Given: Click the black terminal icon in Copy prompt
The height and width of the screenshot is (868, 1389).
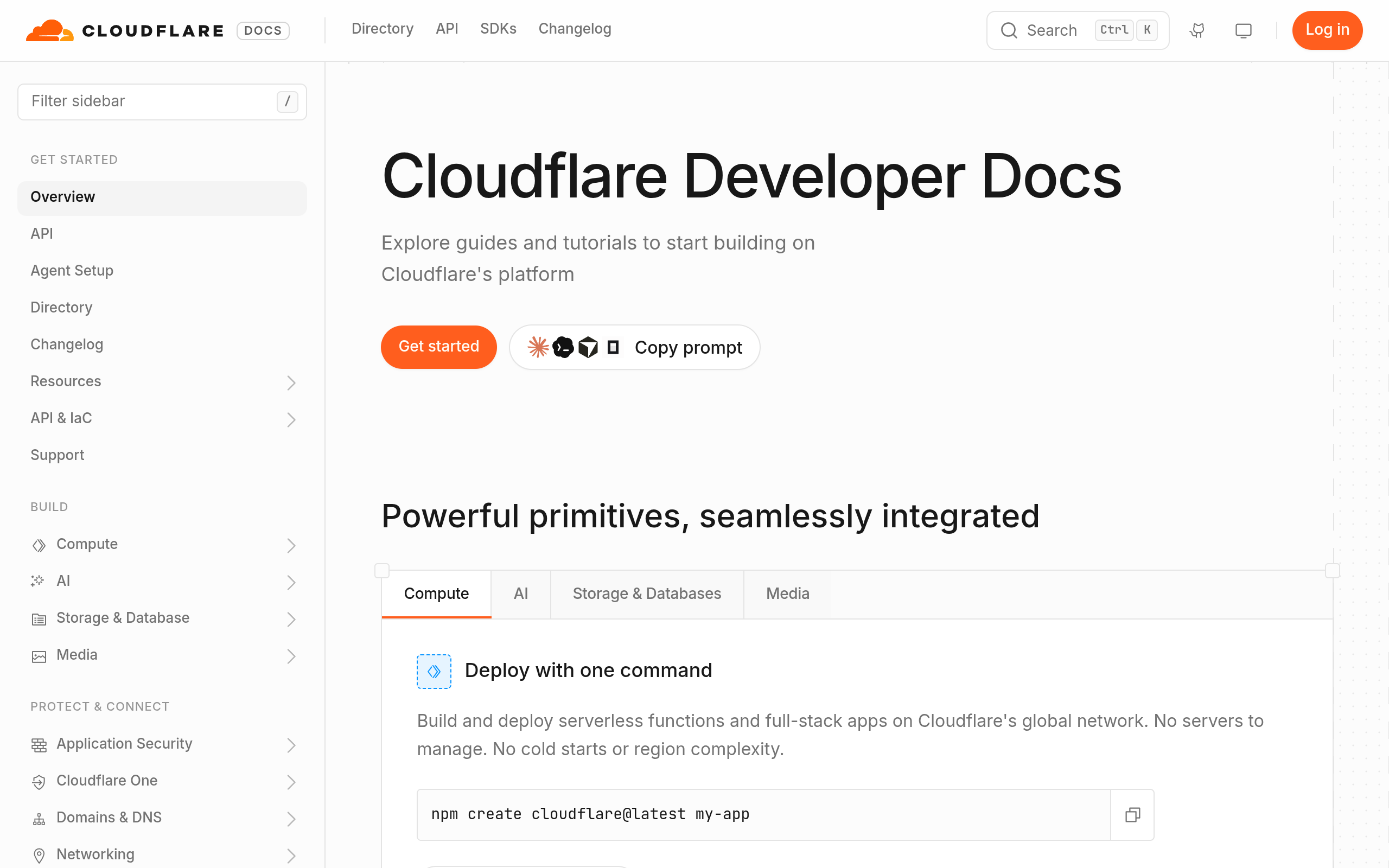Looking at the screenshot, I should coord(563,347).
